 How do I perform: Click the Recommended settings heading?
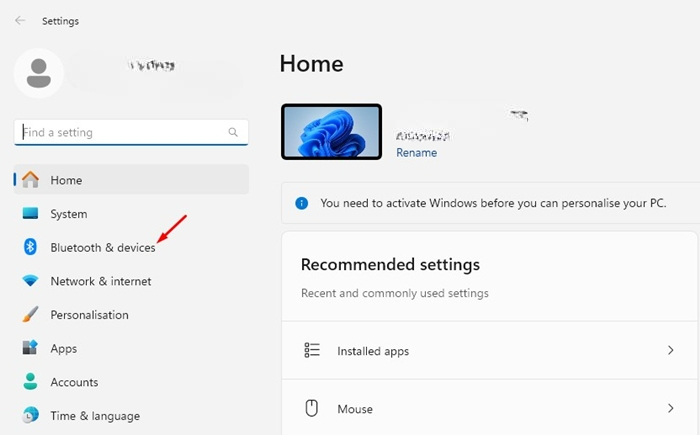pos(390,264)
